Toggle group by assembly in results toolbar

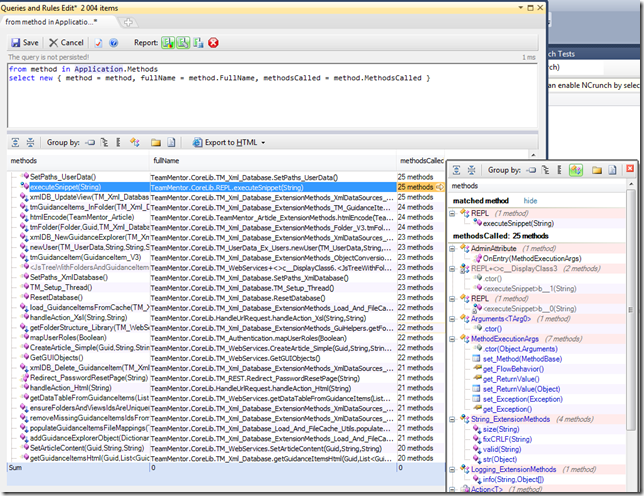point(90,143)
